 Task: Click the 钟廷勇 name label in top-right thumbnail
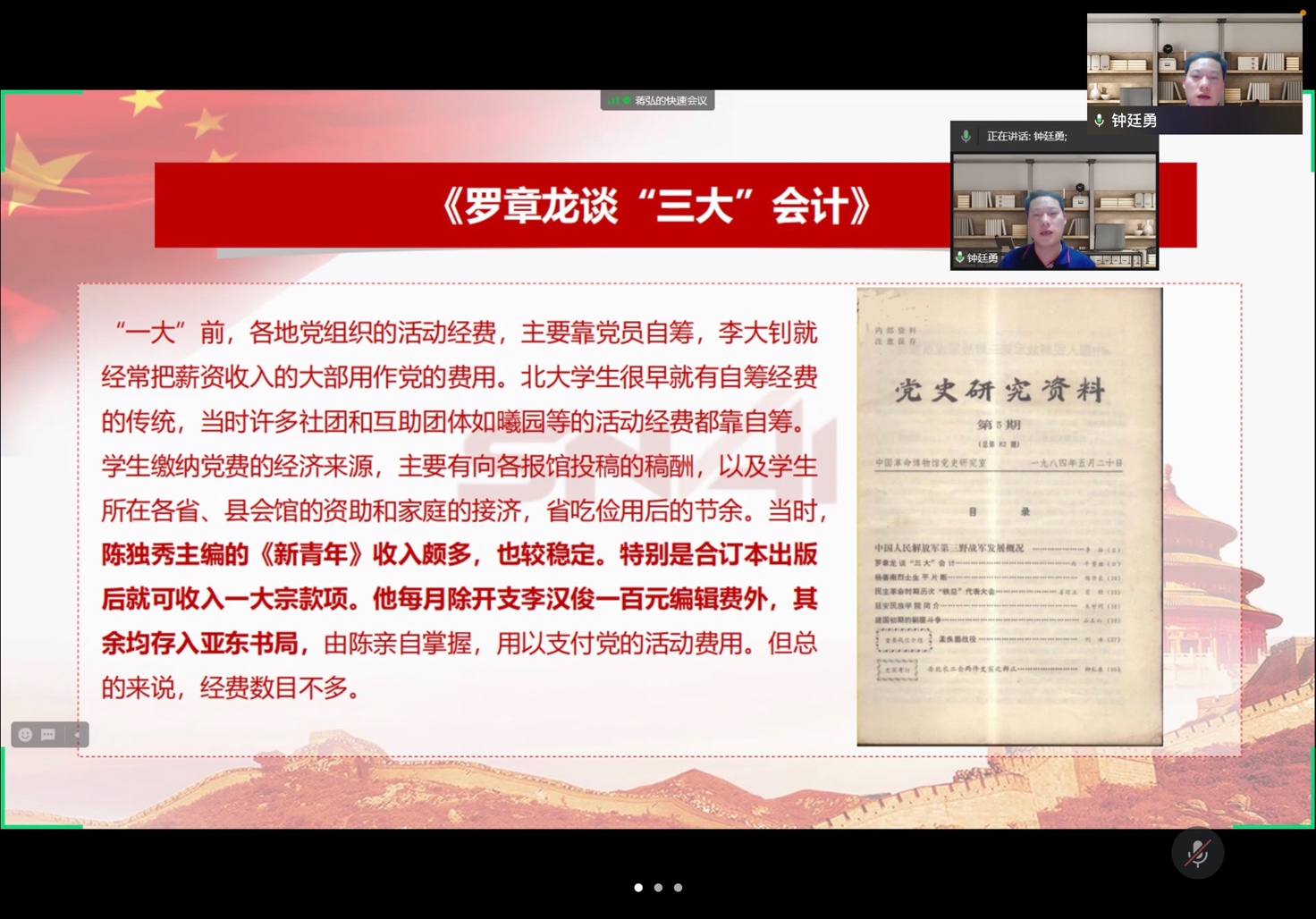point(1134,121)
